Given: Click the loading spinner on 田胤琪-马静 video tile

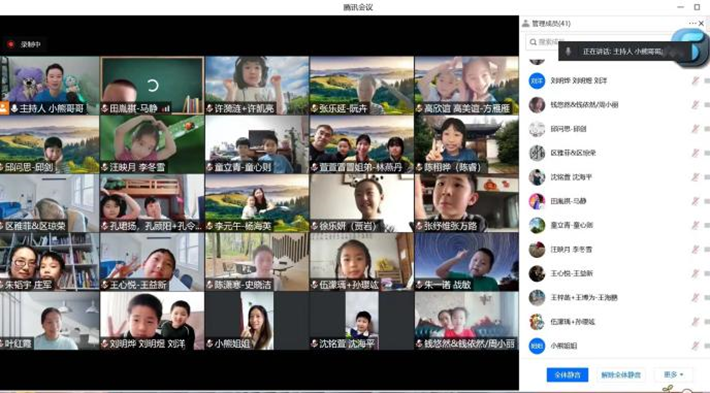Looking at the screenshot, I should tap(153, 85).
